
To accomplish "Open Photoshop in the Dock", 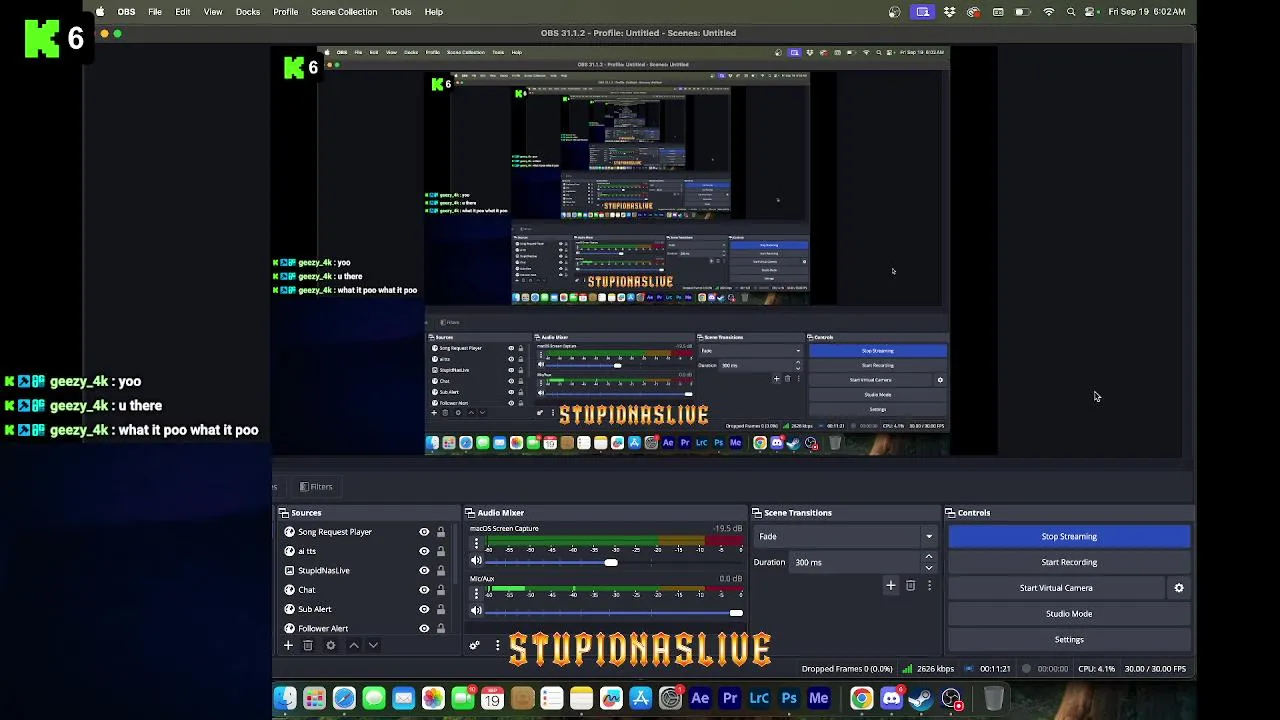I will 789,699.
